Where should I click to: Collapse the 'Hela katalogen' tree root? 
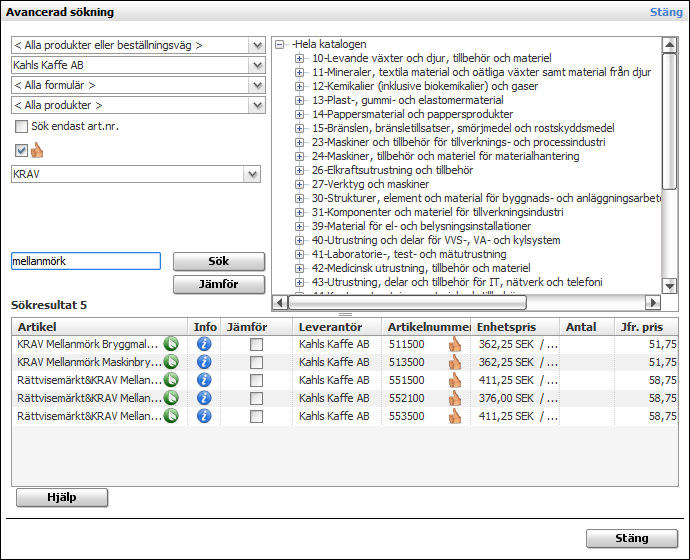tap(279, 44)
